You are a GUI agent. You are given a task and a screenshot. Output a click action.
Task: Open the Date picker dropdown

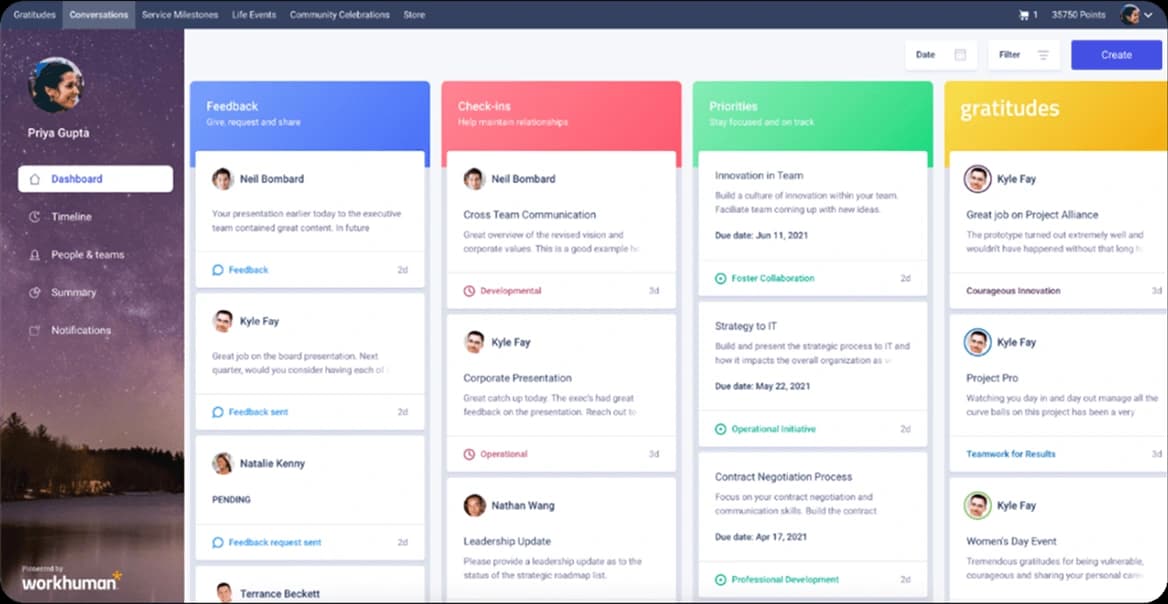click(940, 55)
